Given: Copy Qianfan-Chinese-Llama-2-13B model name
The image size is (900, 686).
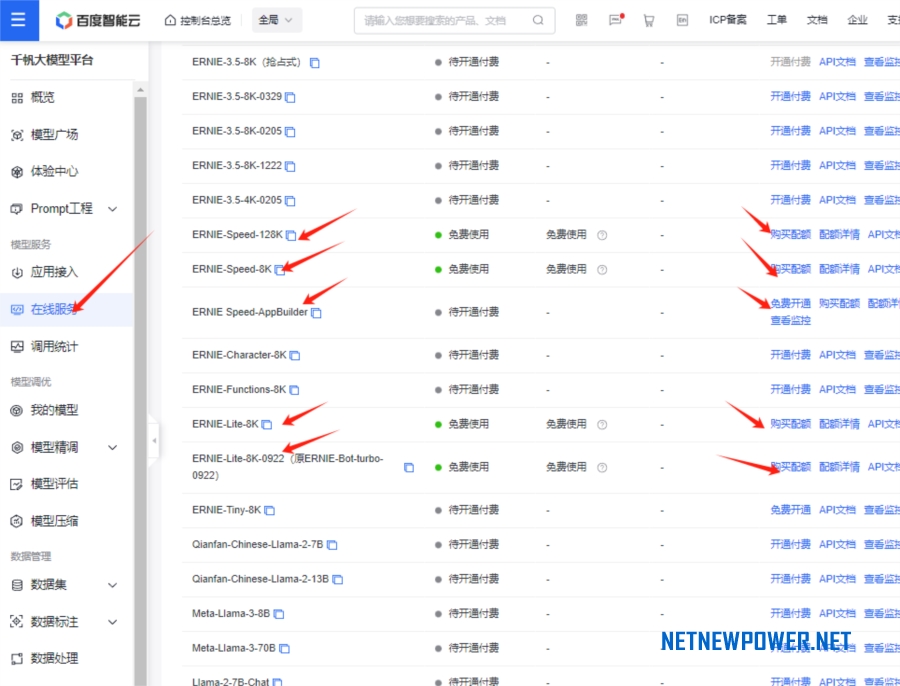Looking at the screenshot, I should coord(338,579).
